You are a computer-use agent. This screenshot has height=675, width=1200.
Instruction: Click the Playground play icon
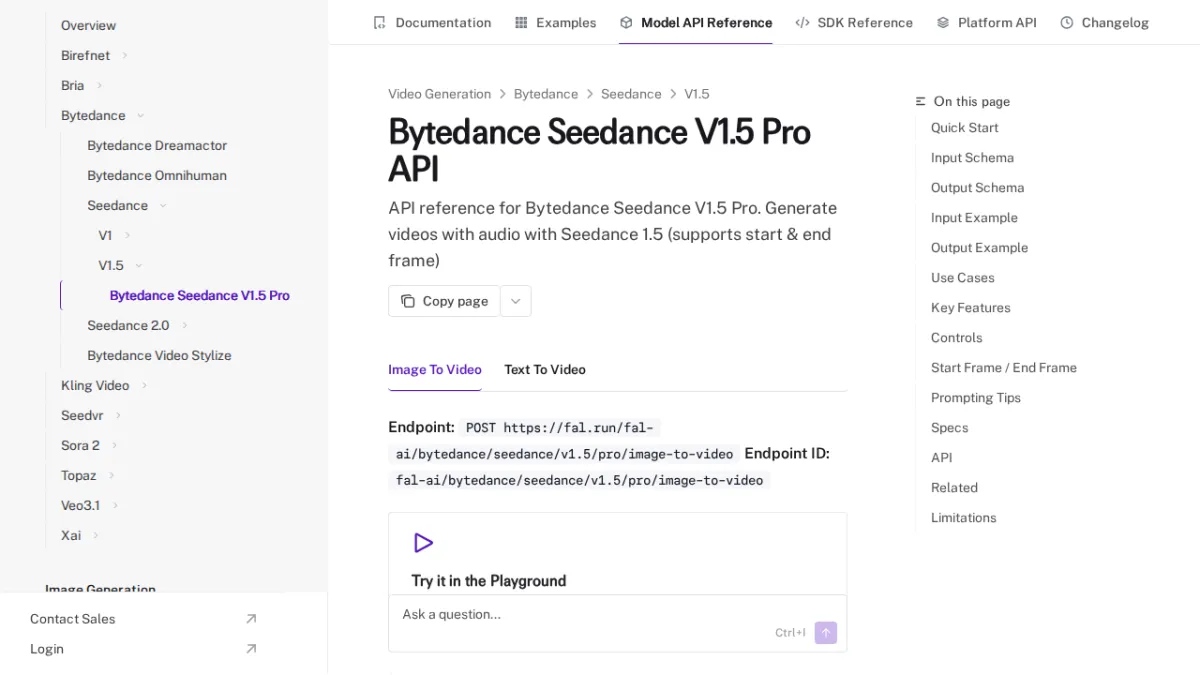[x=423, y=543]
